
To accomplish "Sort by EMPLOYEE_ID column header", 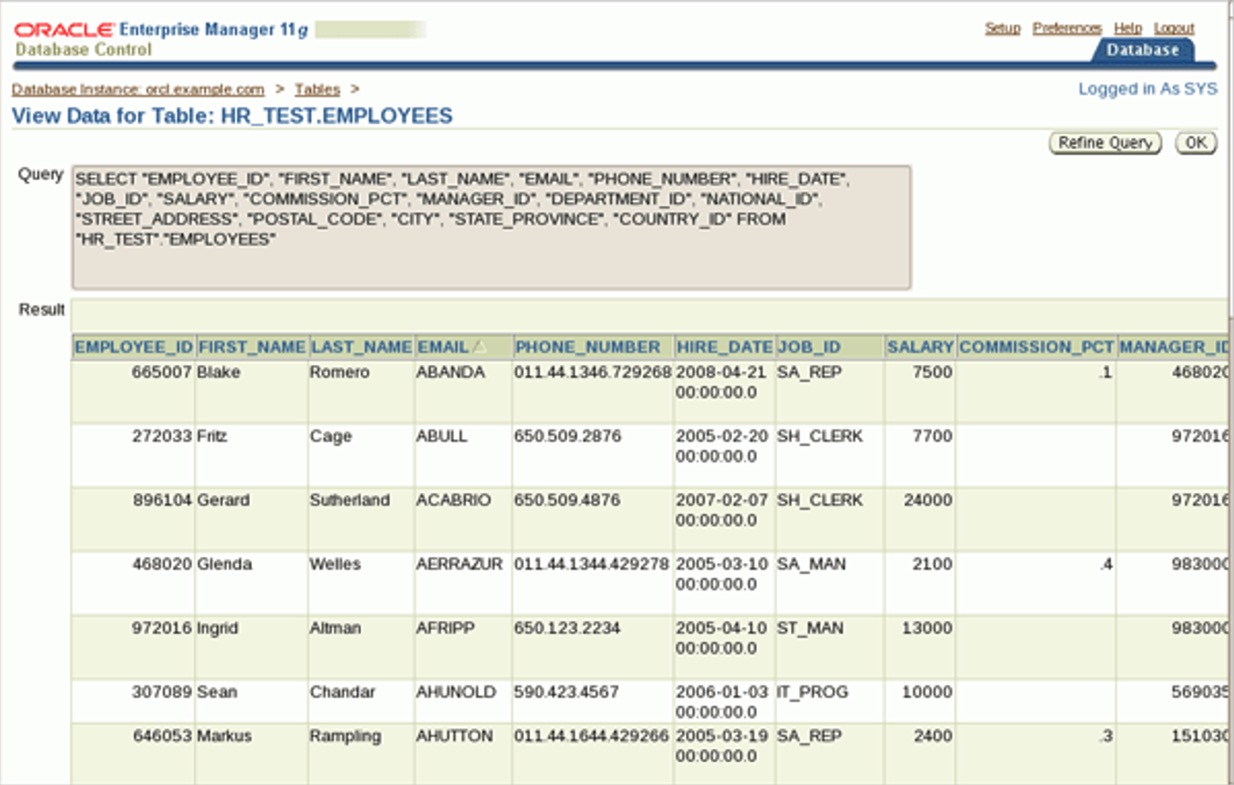I will 134,347.
